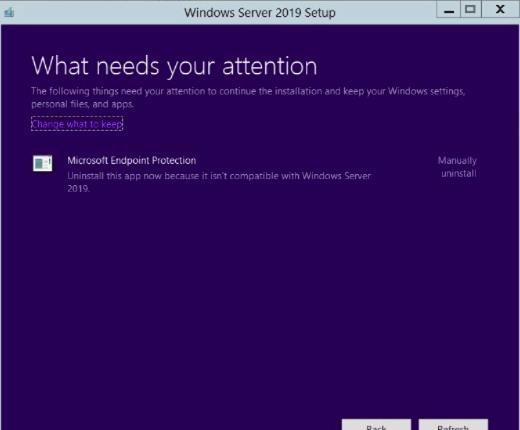Select the Microsoft Endpoint Protection item title
Viewport: 520px width, 430px height.
tap(132, 160)
